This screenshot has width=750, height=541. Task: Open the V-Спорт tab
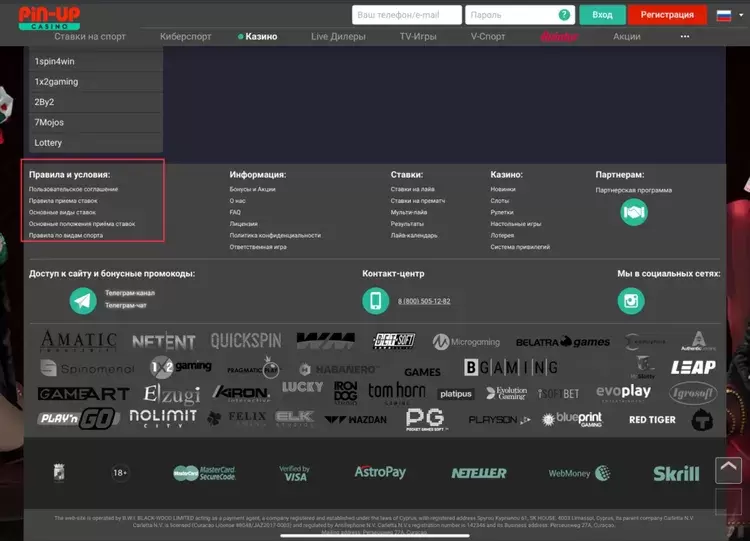[x=488, y=36]
